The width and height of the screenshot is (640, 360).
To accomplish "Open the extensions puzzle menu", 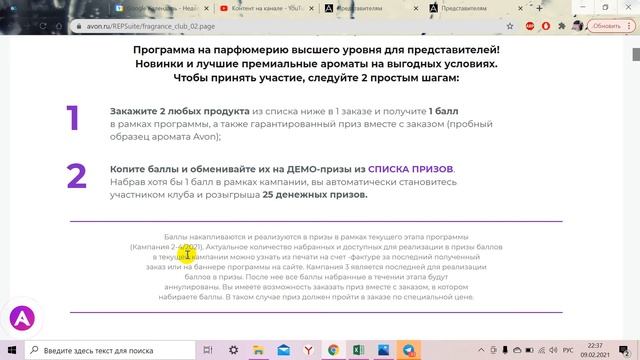I will tap(562, 26).
